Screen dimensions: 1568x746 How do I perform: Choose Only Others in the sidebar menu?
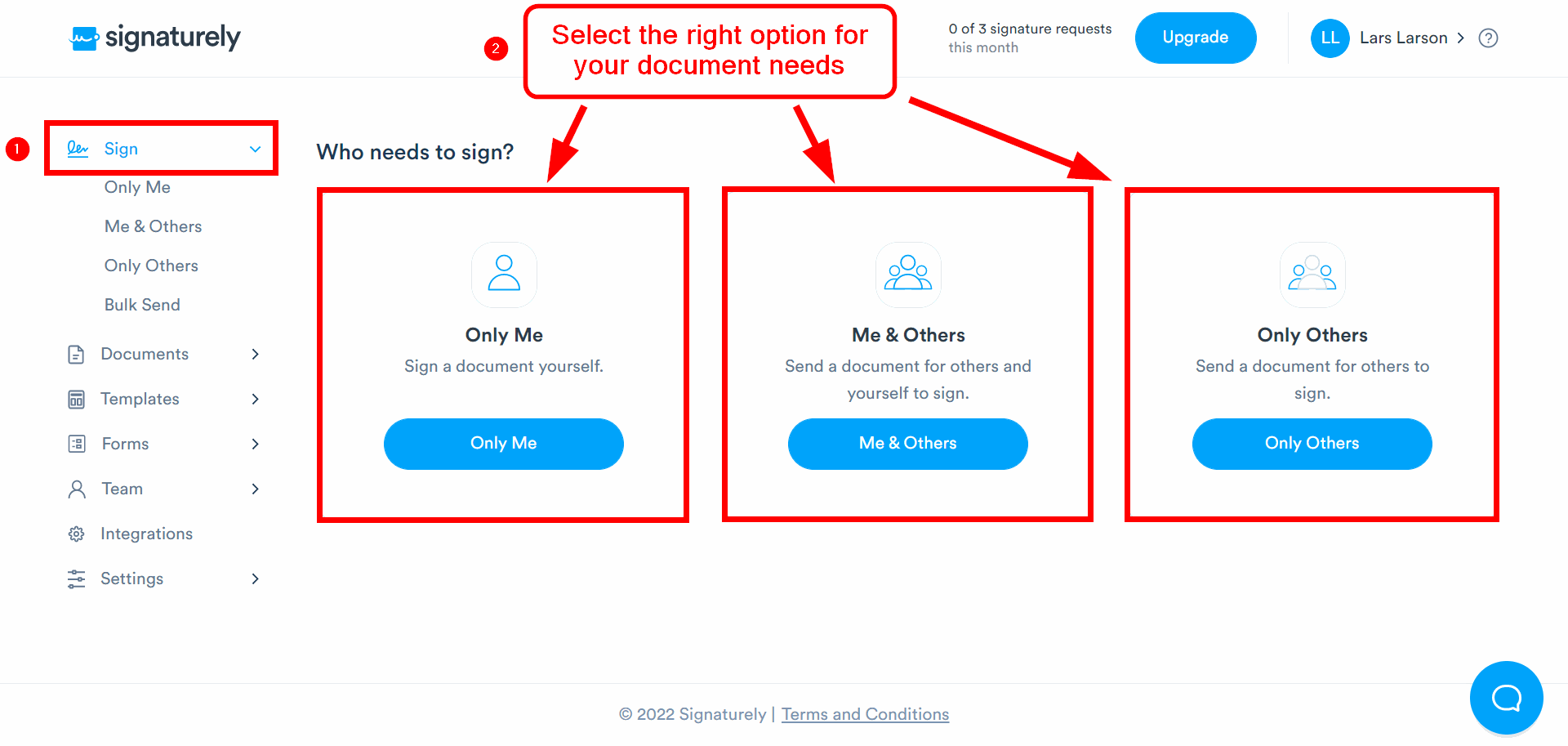[151, 265]
